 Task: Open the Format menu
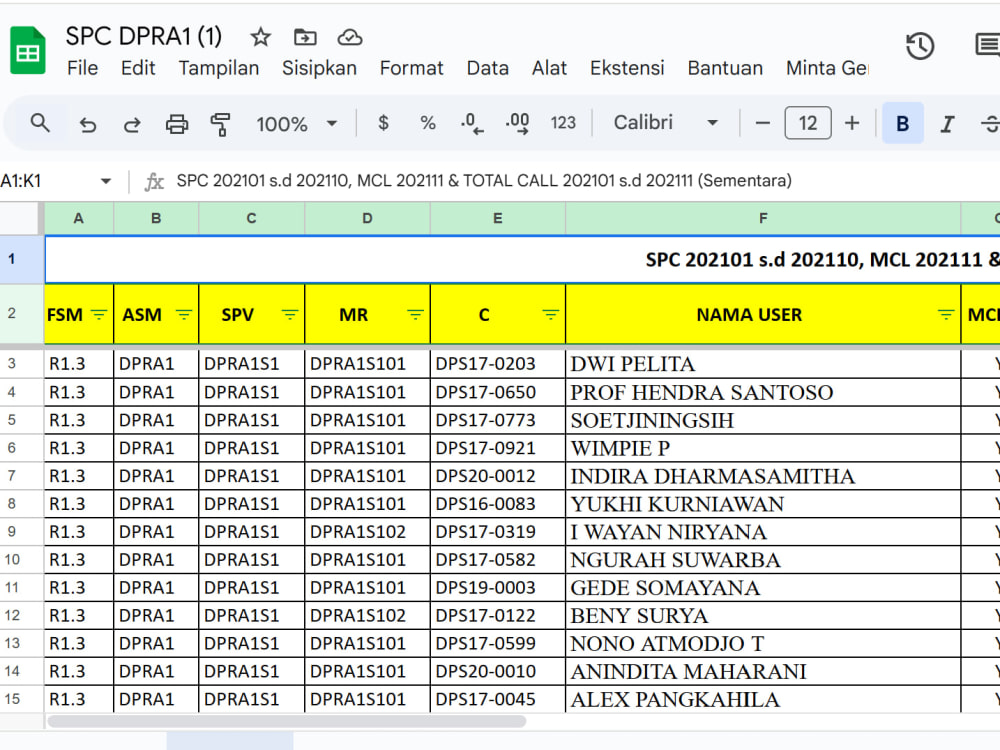click(411, 68)
